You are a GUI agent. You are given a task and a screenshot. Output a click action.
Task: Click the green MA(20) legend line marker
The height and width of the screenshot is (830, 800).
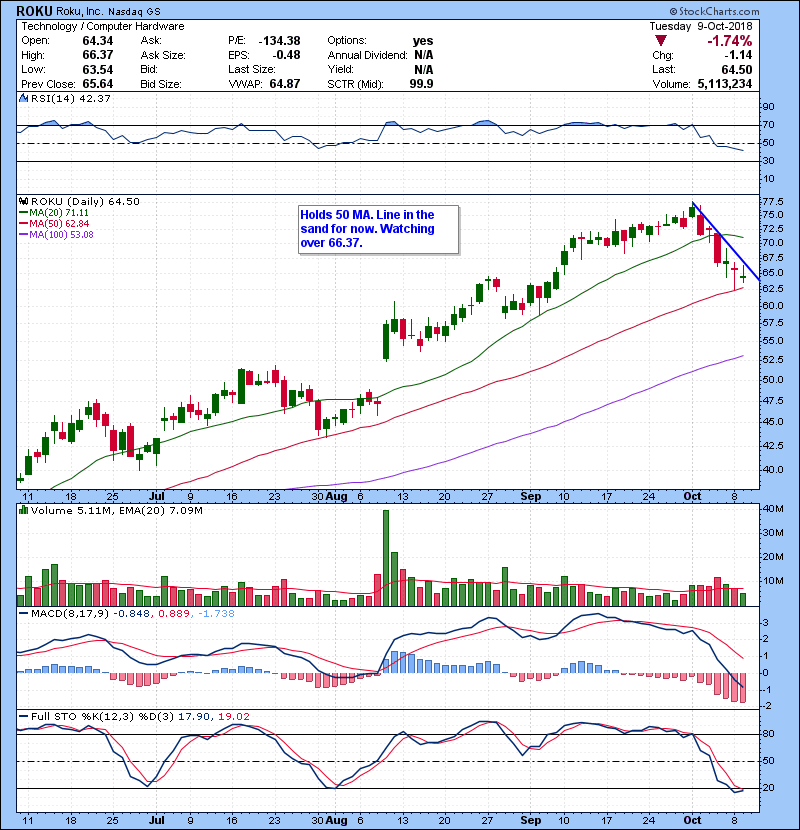pyautogui.click(x=23, y=212)
